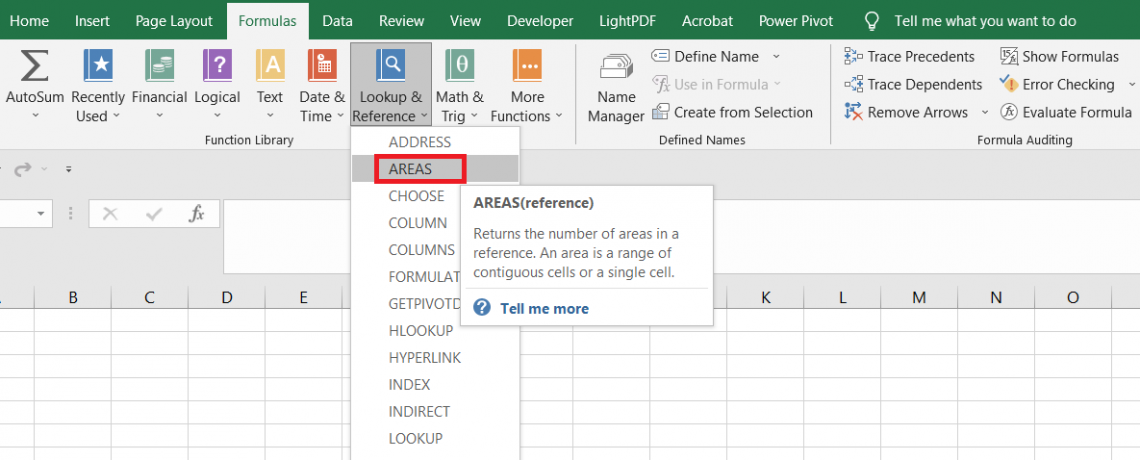This screenshot has height=460, width=1140.
Task: Open the Name Manager
Action: coord(616,87)
